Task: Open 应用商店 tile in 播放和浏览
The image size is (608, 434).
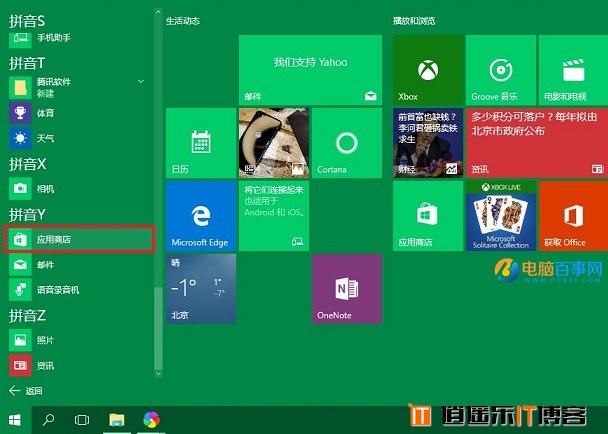Action: click(x=428, y=216)
